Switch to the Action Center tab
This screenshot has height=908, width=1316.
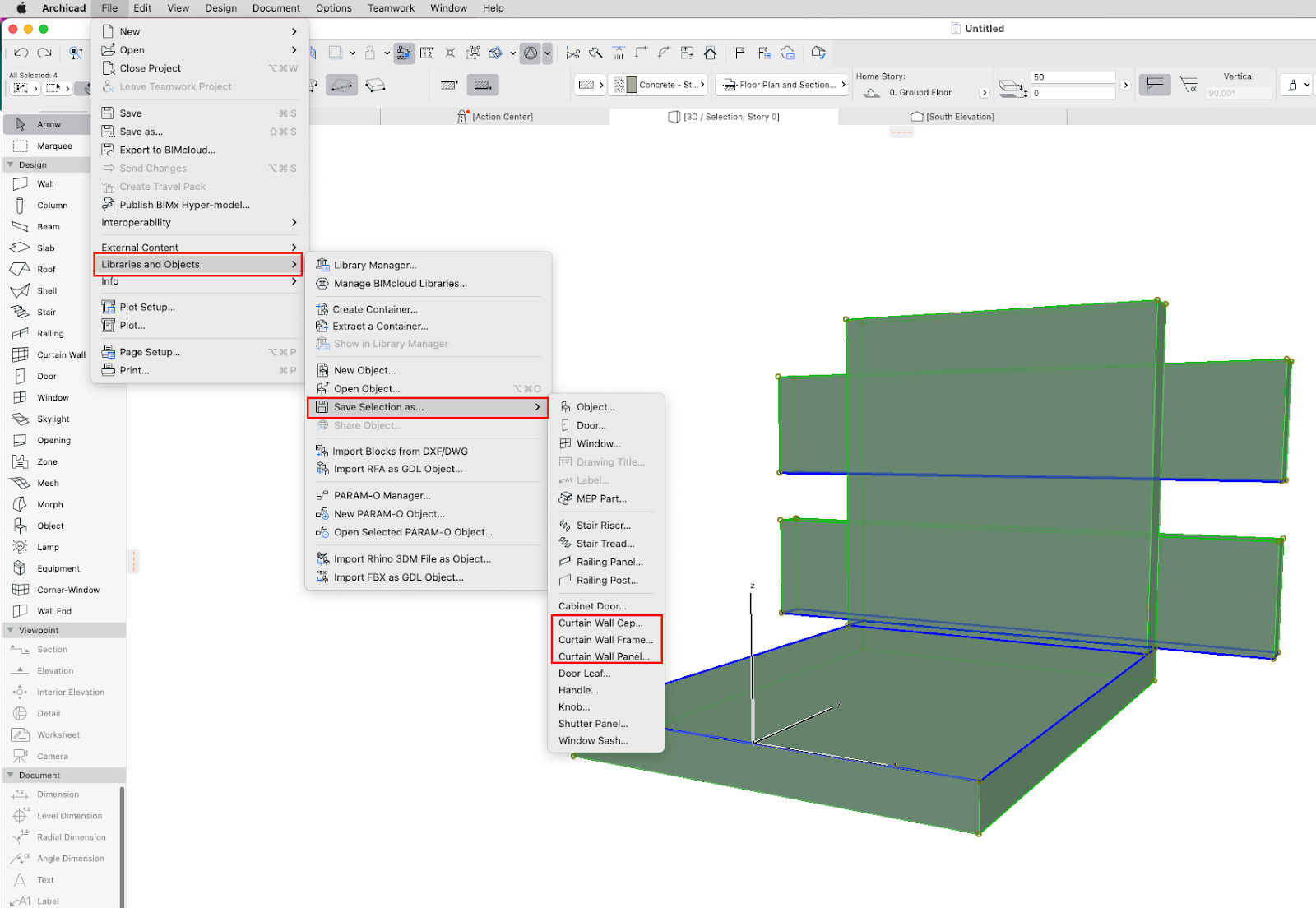click(x=495, y=117)
